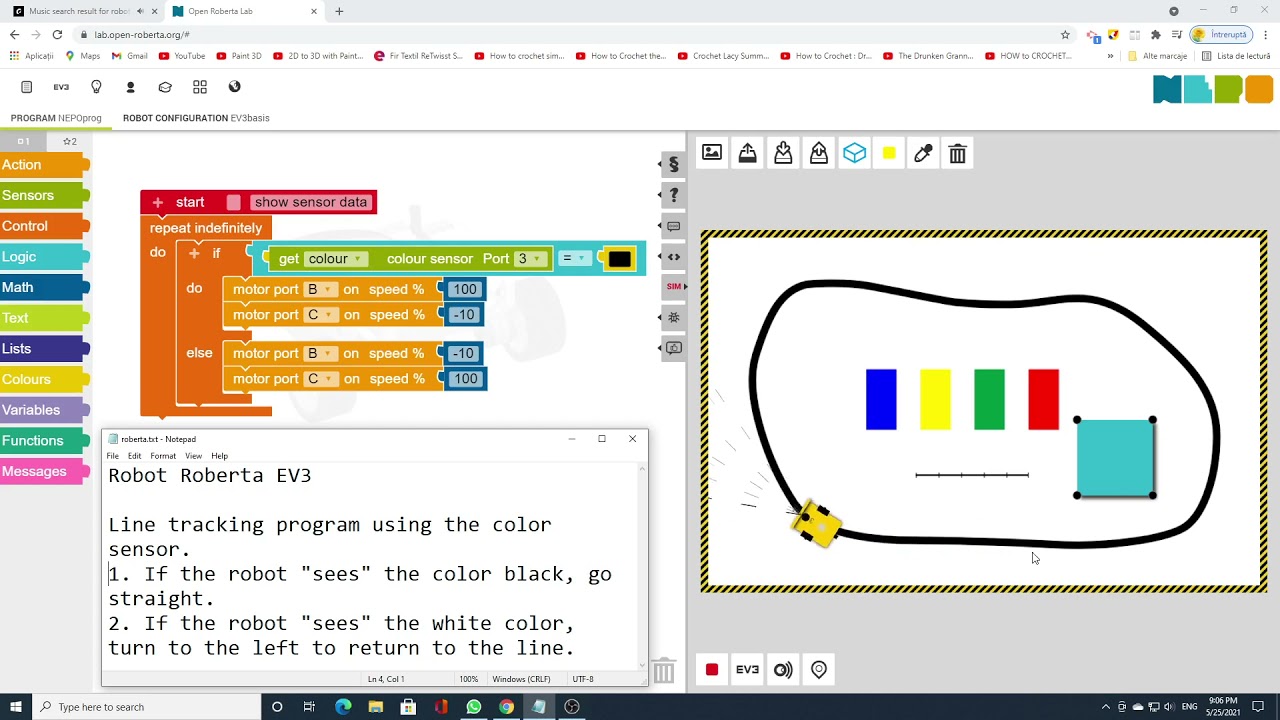The image size is (1280, 720).
Task: Open the Control block category
Action: (25, 226)
